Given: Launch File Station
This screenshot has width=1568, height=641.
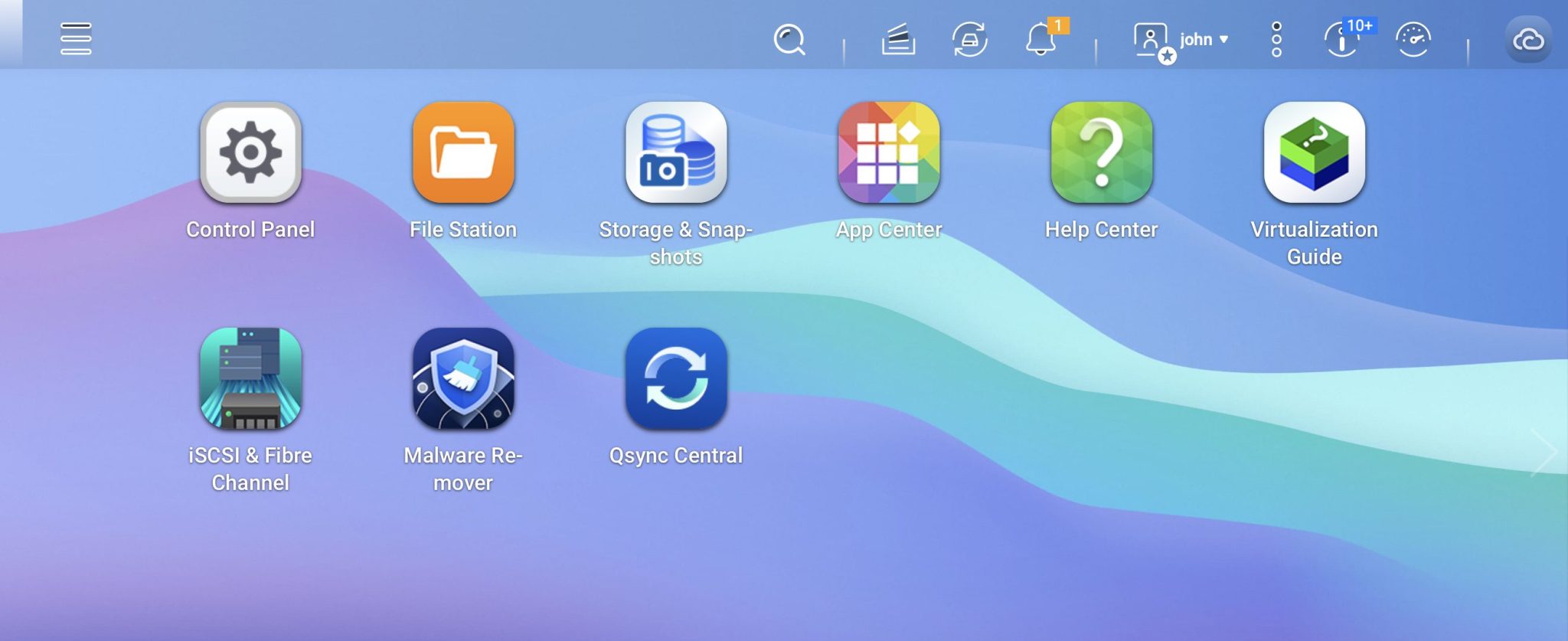Looking at the screenshot, I should [x=463, y=152].
